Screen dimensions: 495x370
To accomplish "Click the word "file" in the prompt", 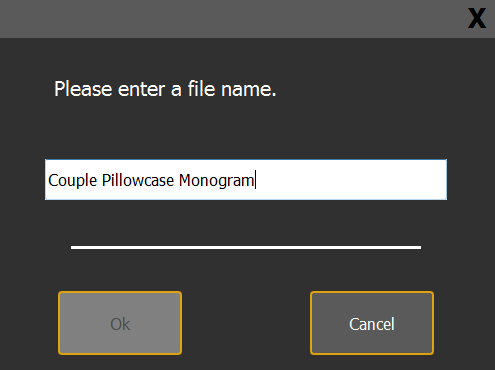I will (x=201, y=89).
